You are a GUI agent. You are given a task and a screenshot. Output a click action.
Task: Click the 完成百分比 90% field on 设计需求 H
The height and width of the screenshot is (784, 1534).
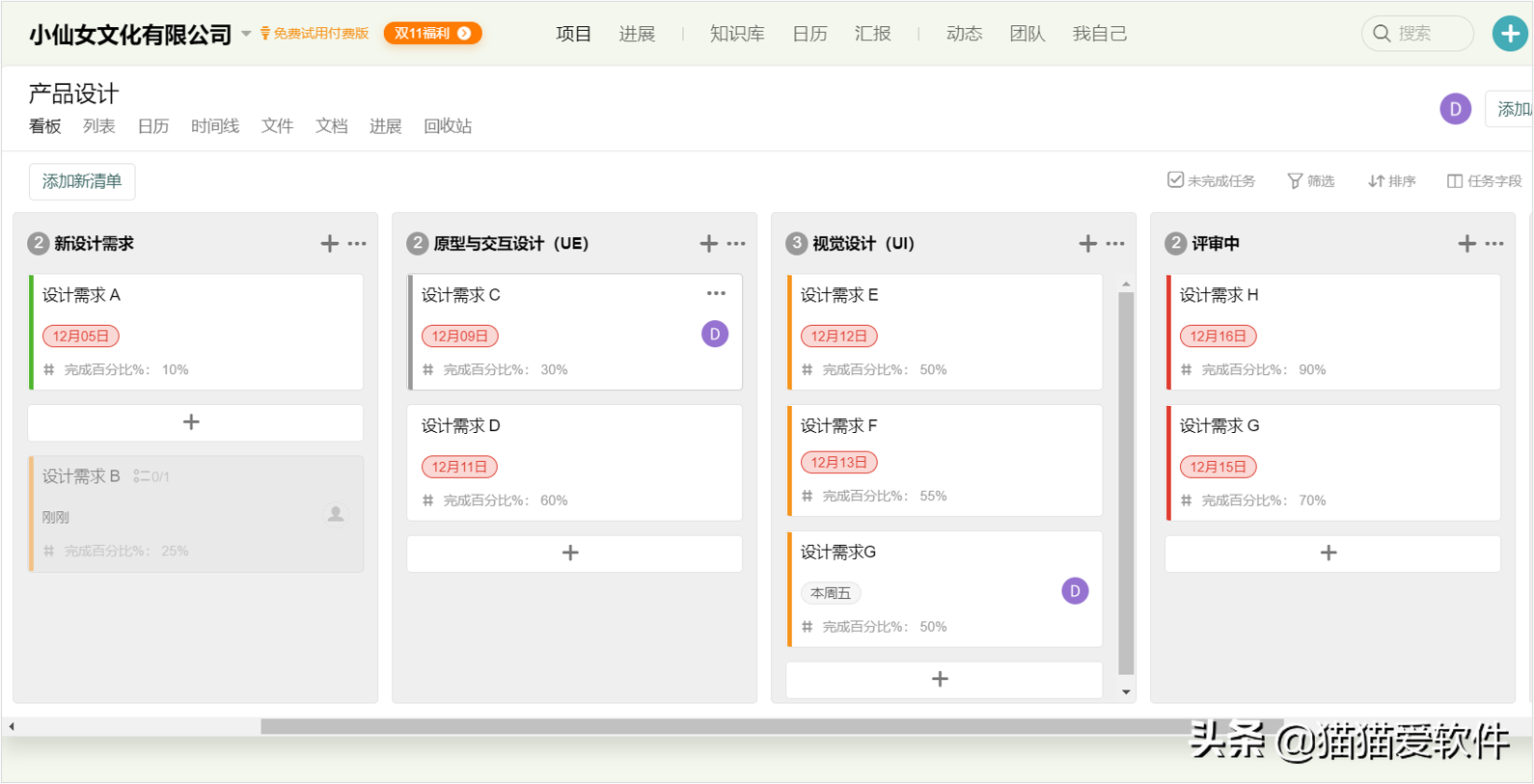1254,369
